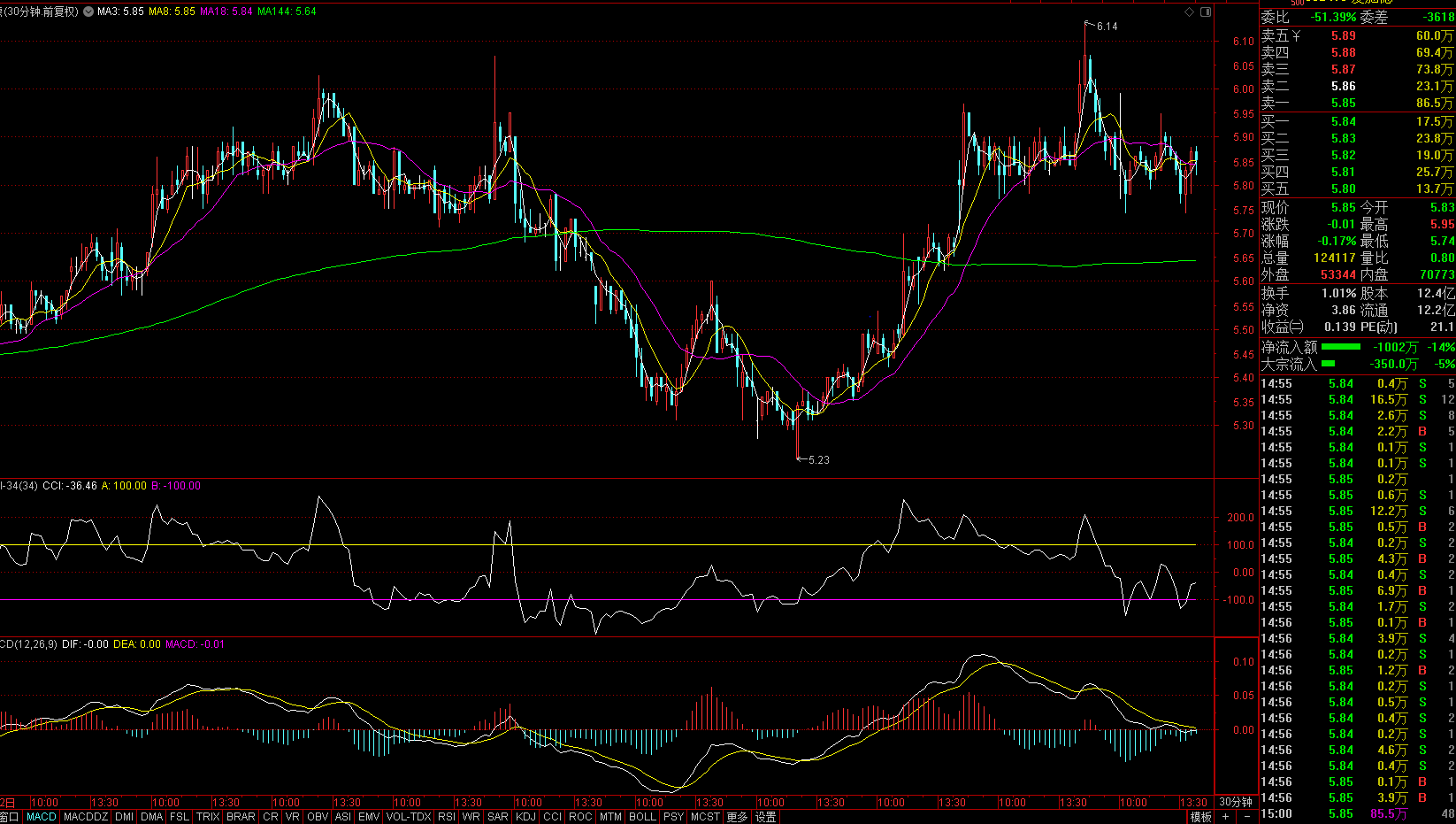The height and width of the screenshot is (824, 1456).
Task: Switch to the OBV indicator tab
Action: [x=318, y=817]
